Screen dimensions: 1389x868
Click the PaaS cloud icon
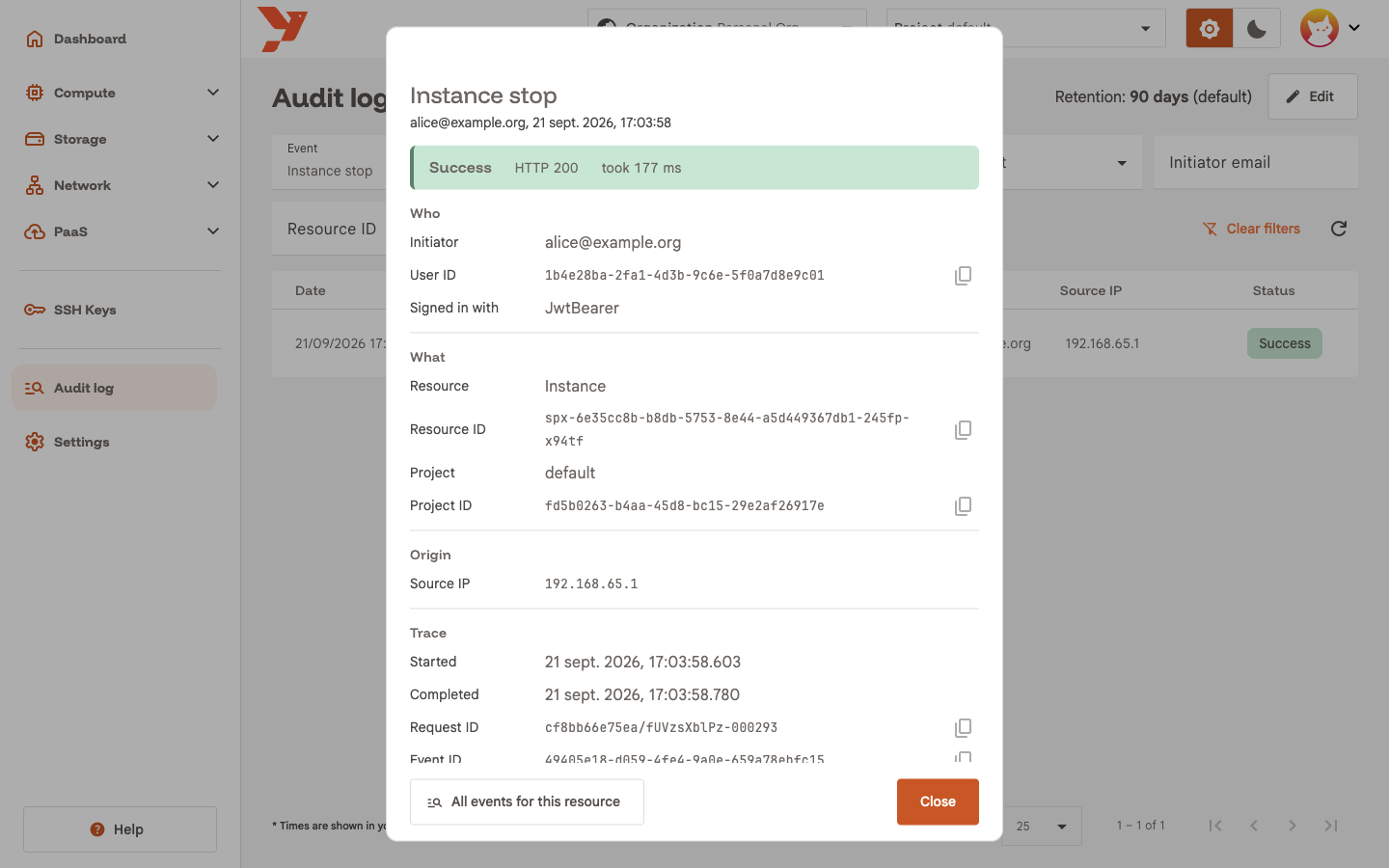coord(35,231)
